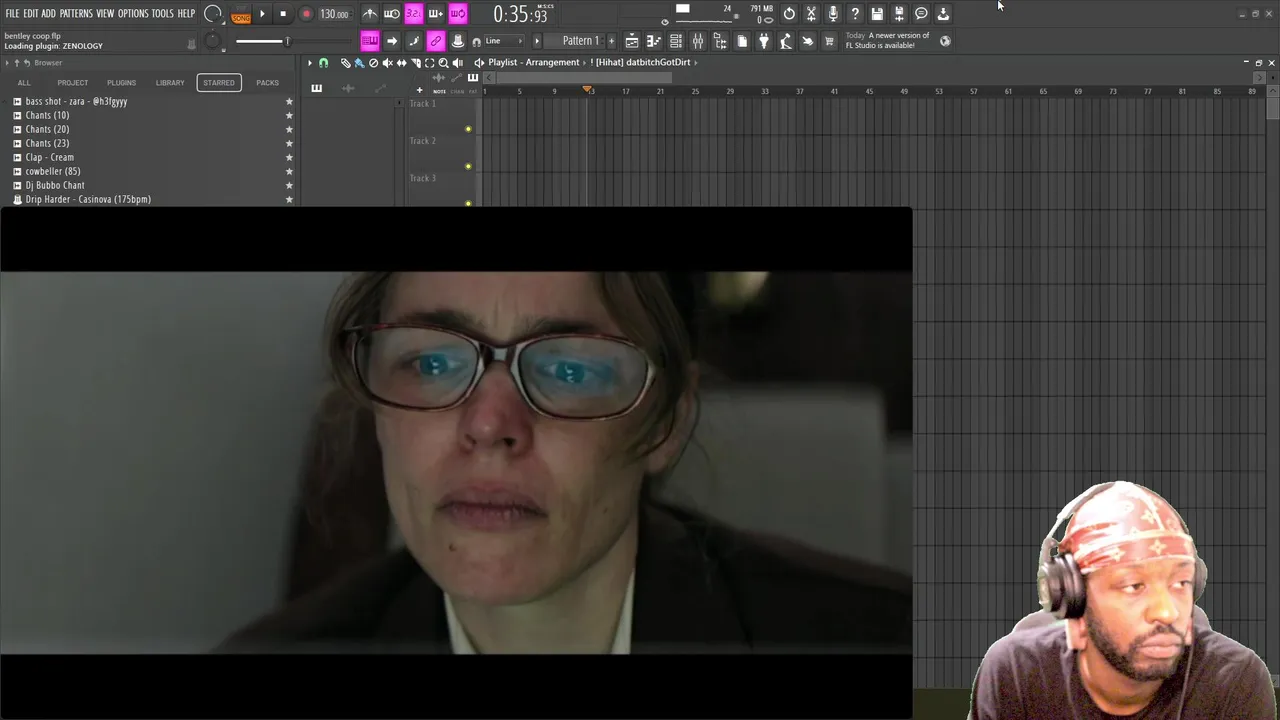Viewport: 1280px width, 720px height.
Task: Open the Mixer view icon
Action: coord(698,41)
